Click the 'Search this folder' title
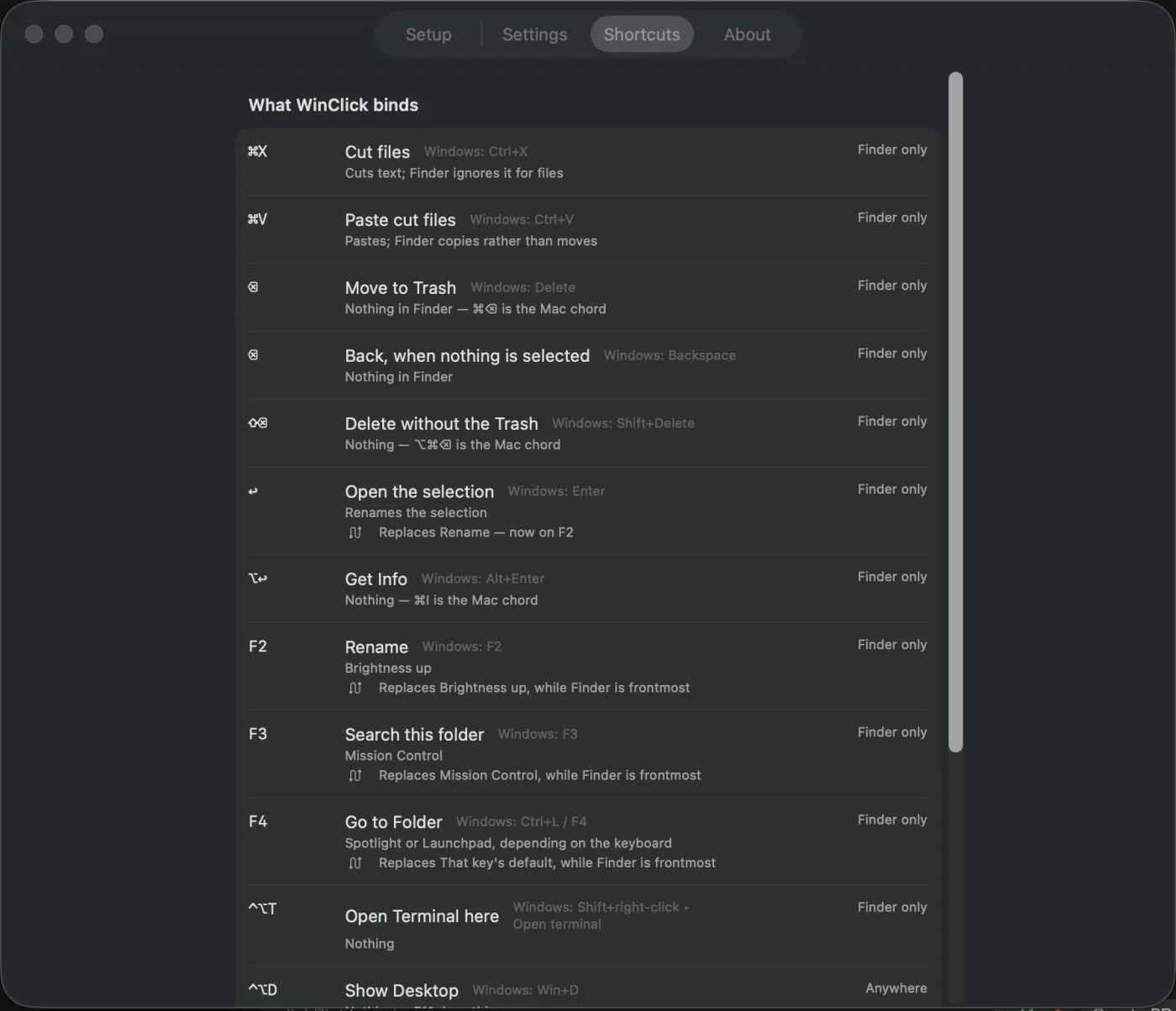Image resolution: width=1176 pixels, height=1011 pixels. pyautogui.click(x=414, y=735)
